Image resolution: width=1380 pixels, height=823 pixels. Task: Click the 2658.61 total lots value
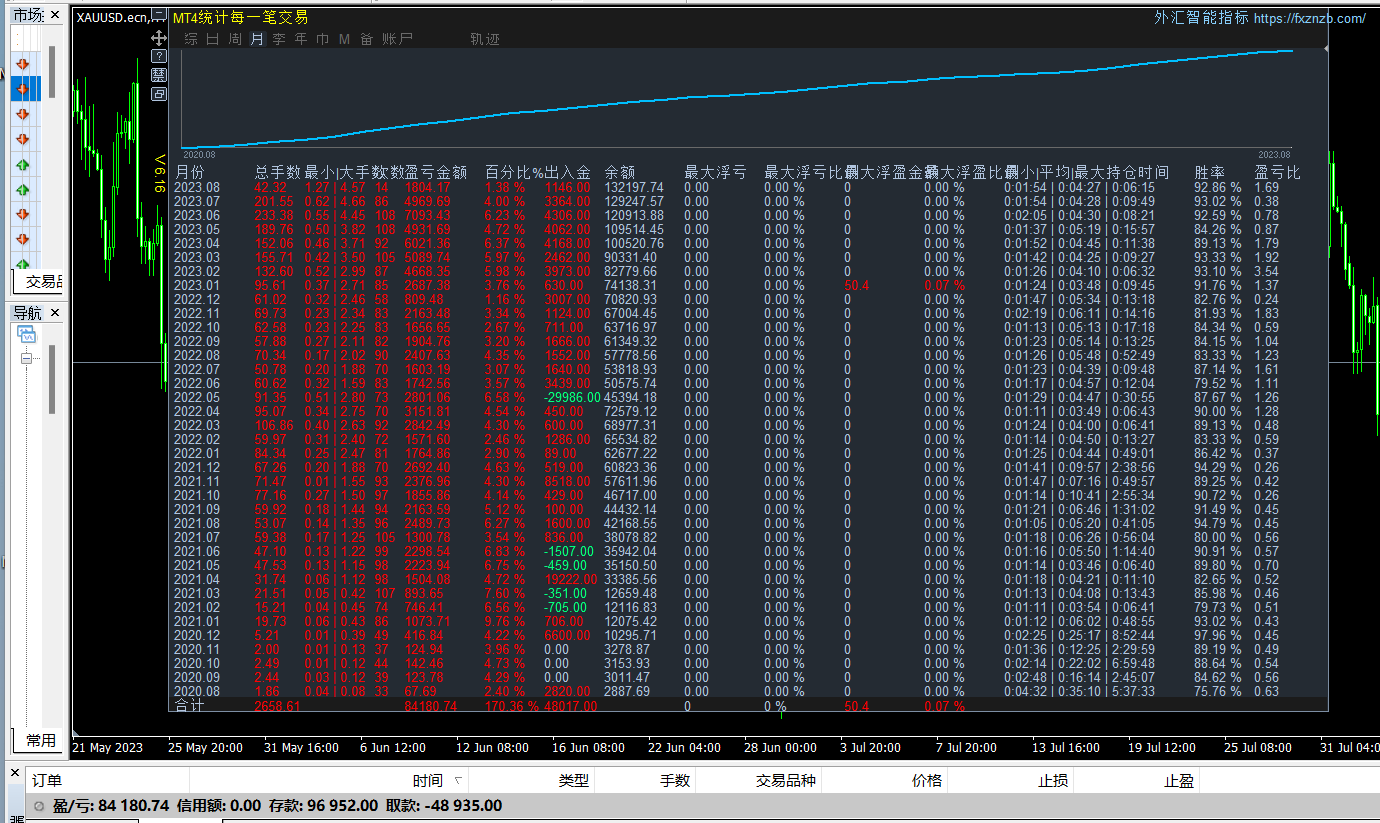tap(277, 706)
